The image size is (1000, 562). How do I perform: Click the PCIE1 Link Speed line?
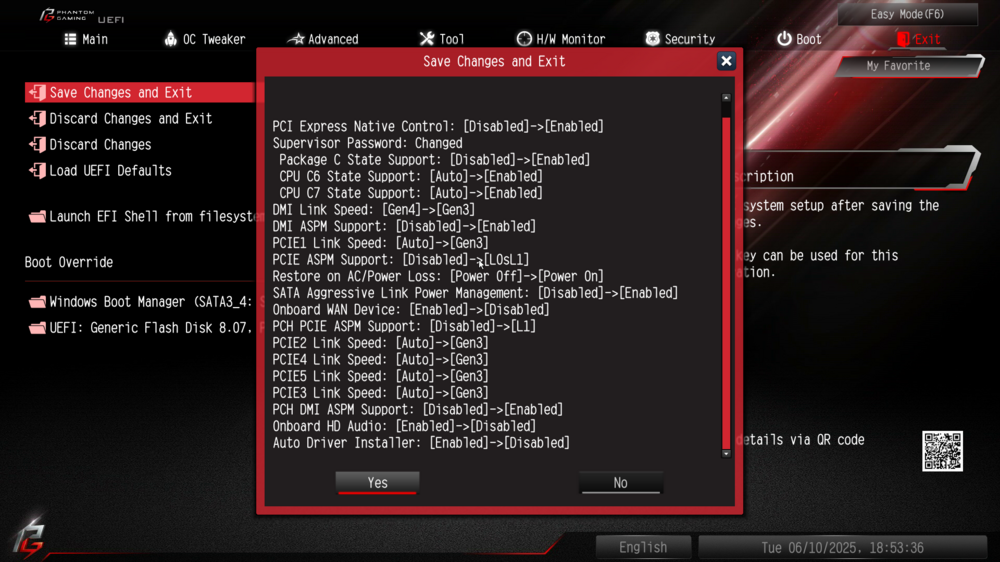[380, 243]
